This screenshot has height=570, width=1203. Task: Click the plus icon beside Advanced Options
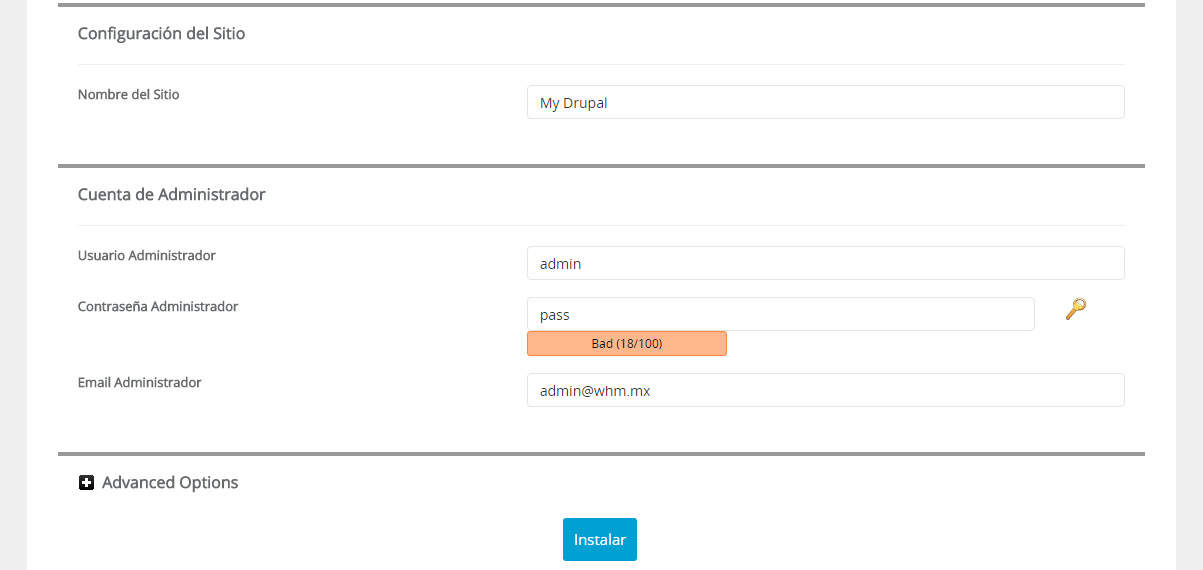pos(86,483)
